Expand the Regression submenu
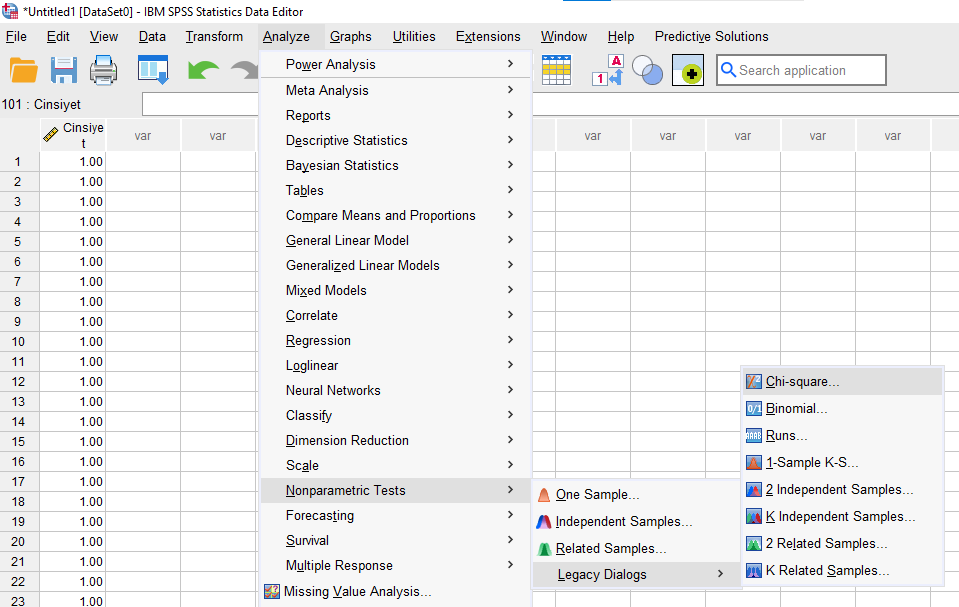Viewport: 959px width, 607px height. pos(318,340)
